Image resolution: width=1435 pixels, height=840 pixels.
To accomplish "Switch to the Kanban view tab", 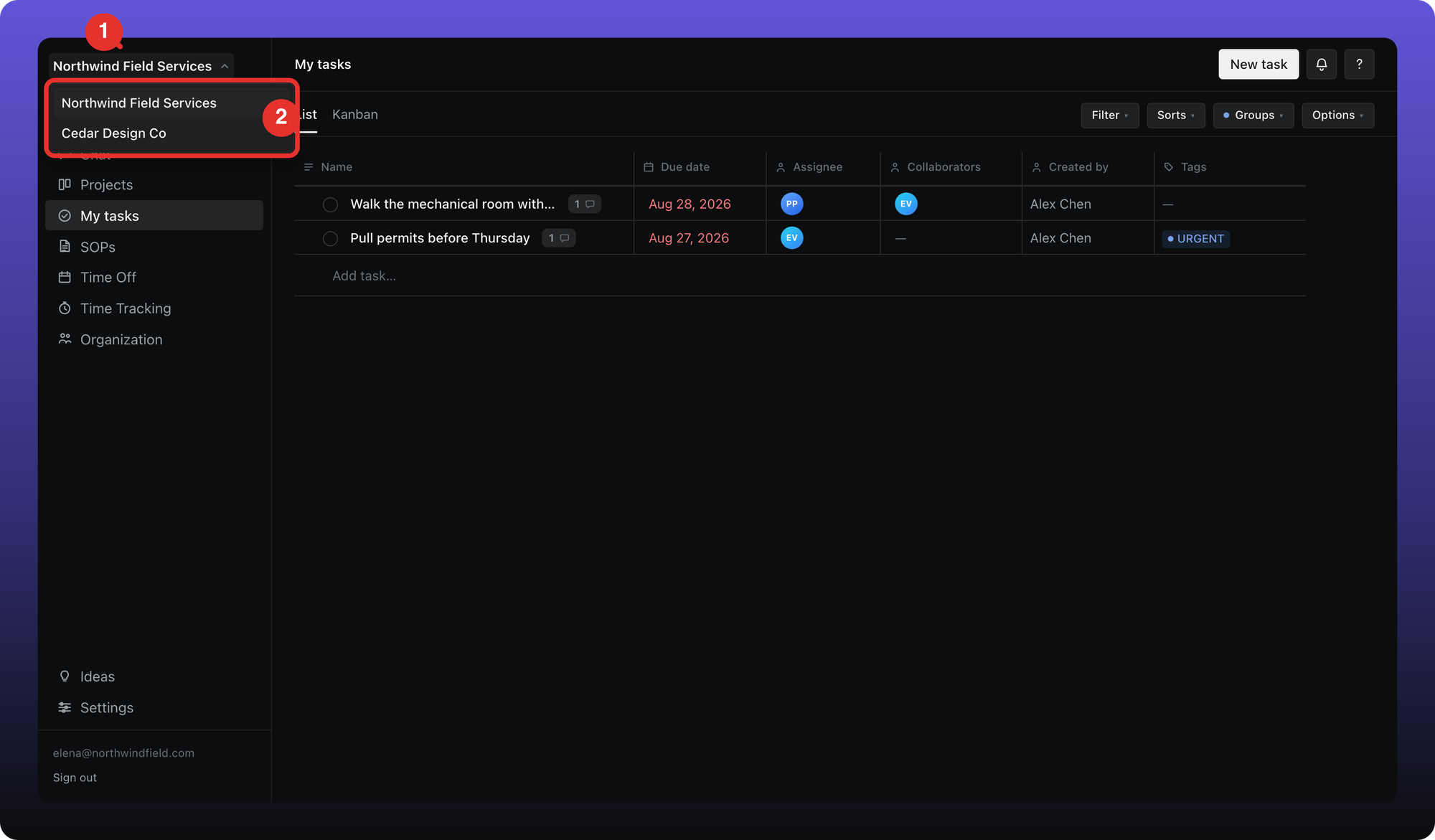I will coord(355,115).
